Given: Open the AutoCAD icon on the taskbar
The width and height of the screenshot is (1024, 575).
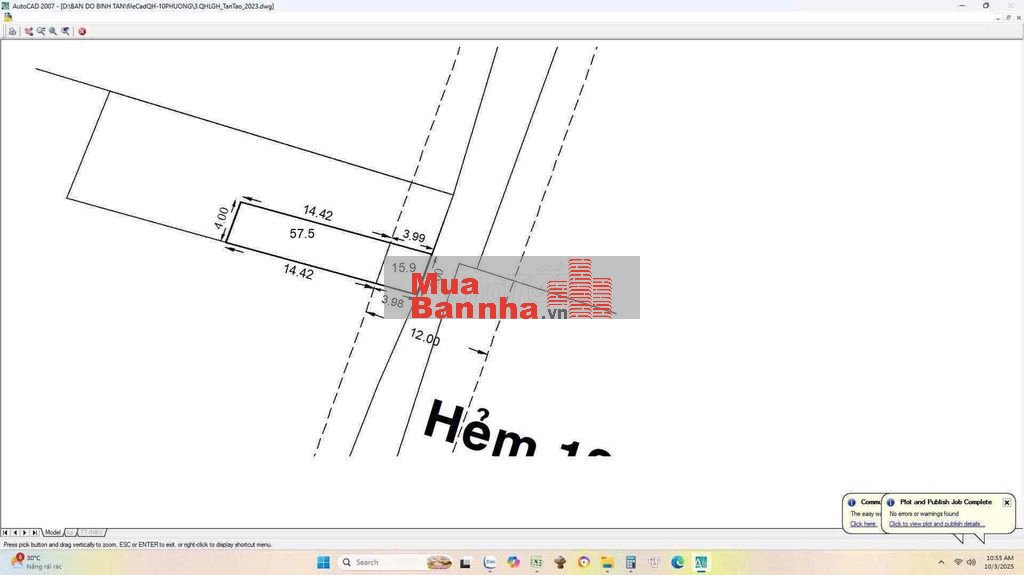Looking at the screenshot, I should pos(701,562).
